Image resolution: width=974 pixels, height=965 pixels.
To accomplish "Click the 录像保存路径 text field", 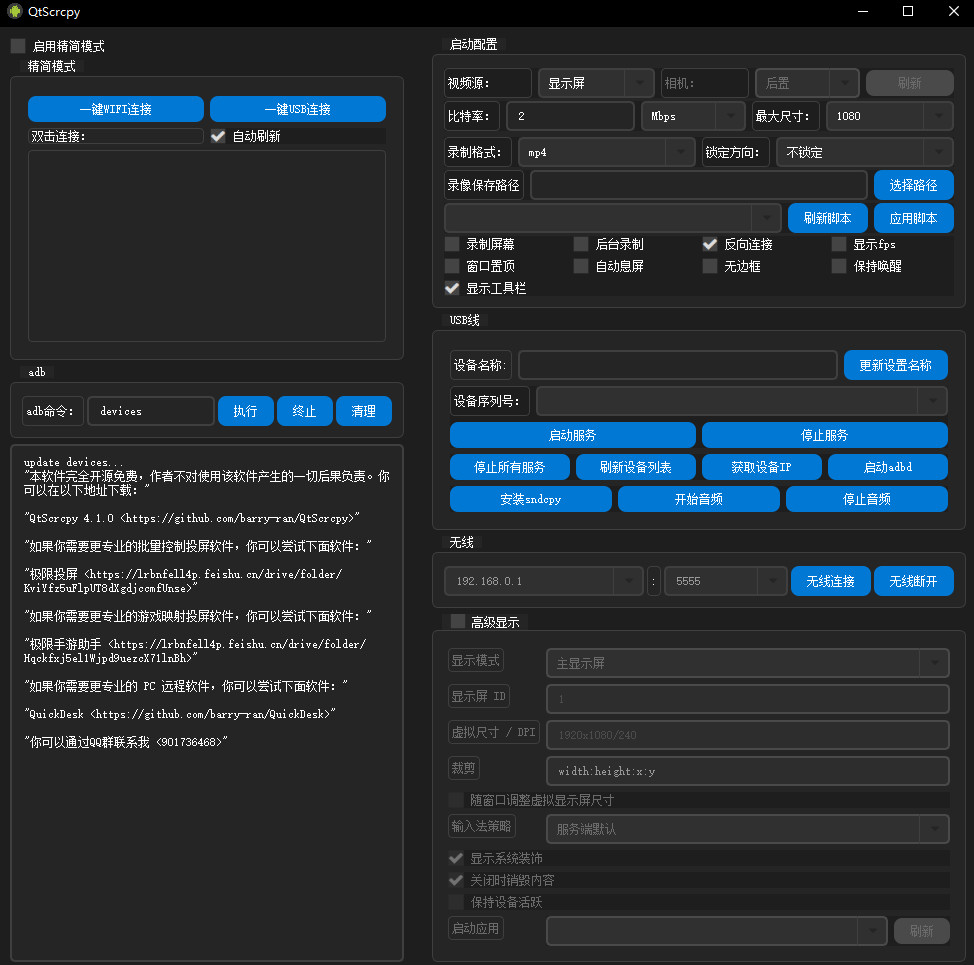I will (x=699, y=185).
